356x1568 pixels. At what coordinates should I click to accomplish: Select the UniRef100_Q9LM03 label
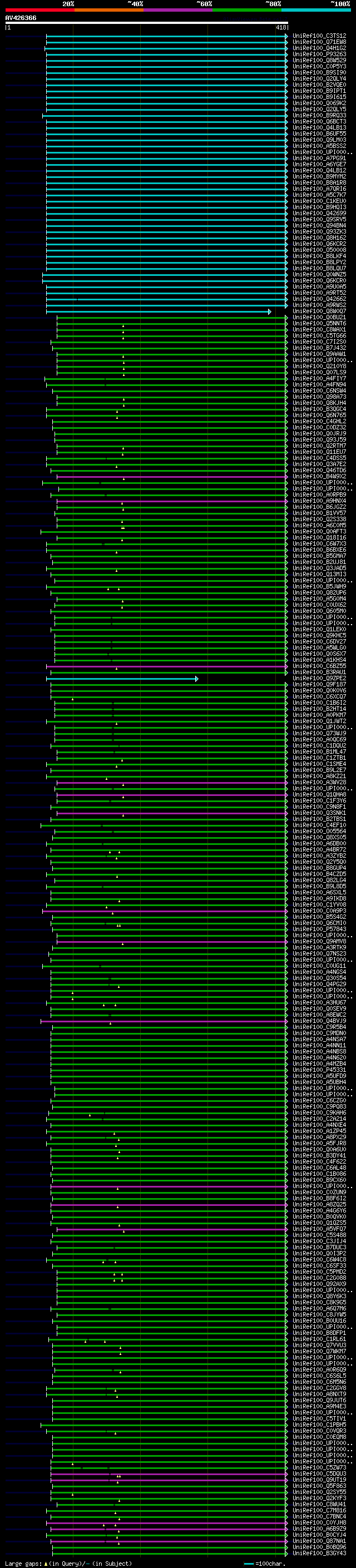point(319,140)
